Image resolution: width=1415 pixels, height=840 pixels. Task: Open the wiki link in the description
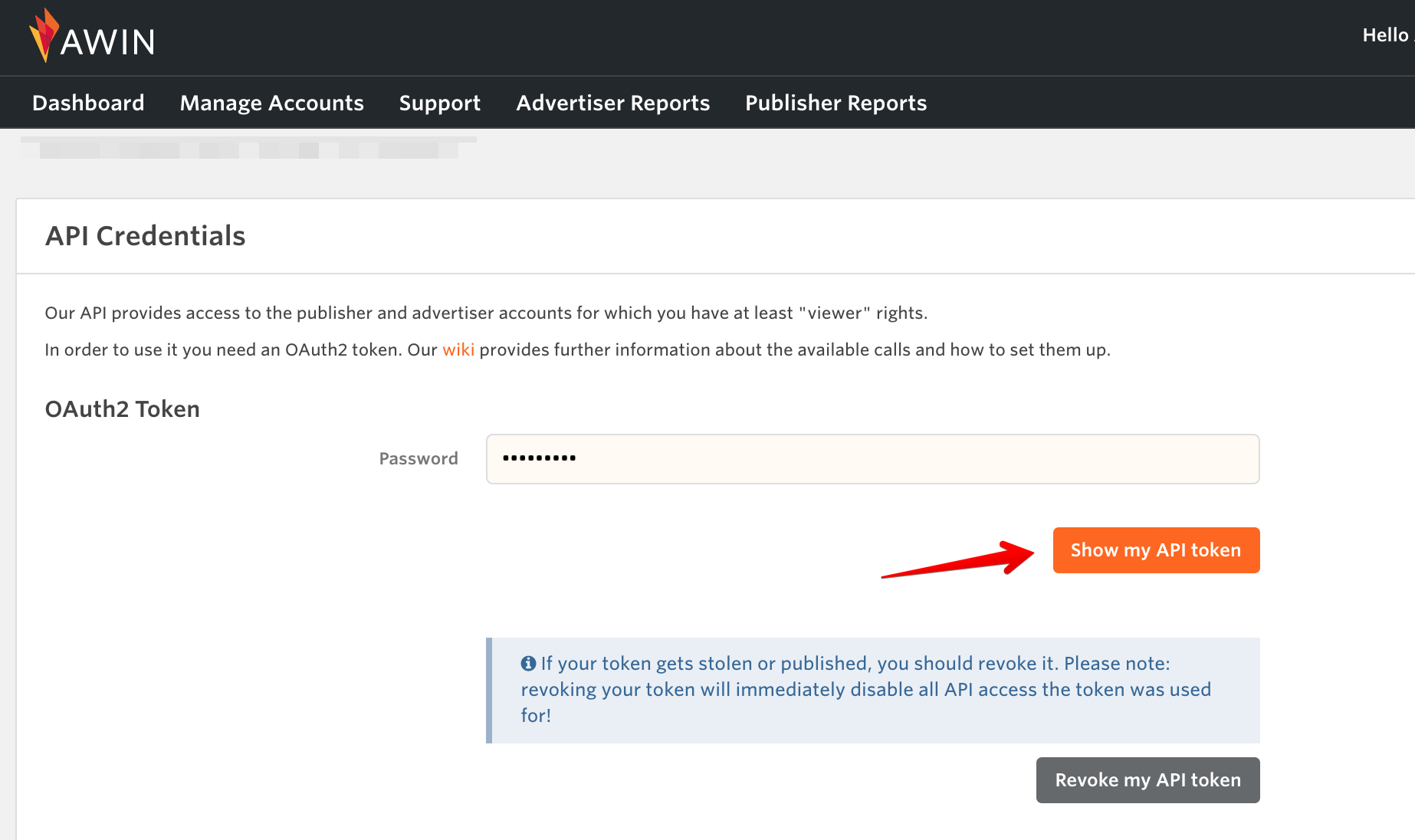(x=458, y=349)
